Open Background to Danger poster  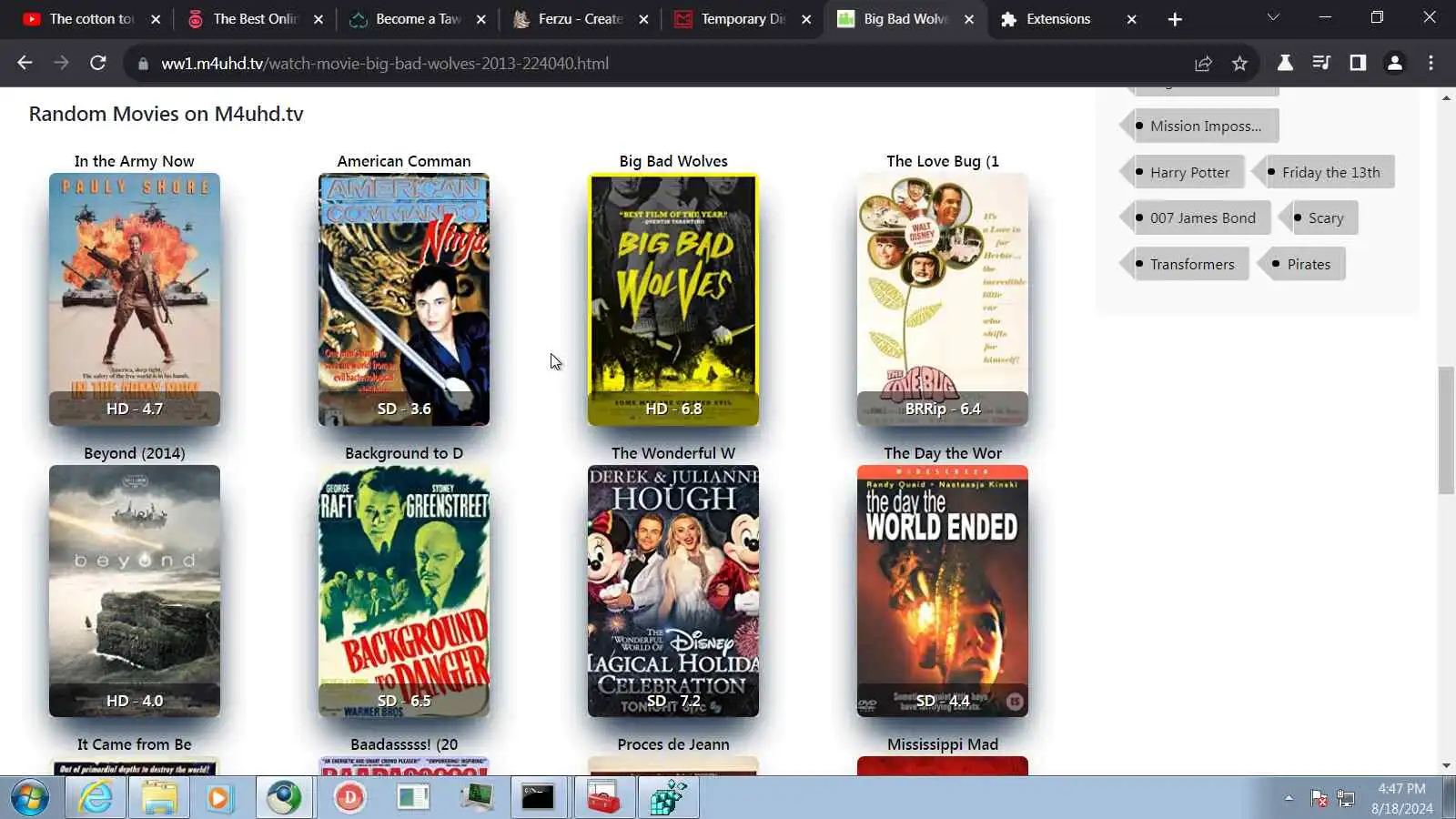[x=404, y=591]
